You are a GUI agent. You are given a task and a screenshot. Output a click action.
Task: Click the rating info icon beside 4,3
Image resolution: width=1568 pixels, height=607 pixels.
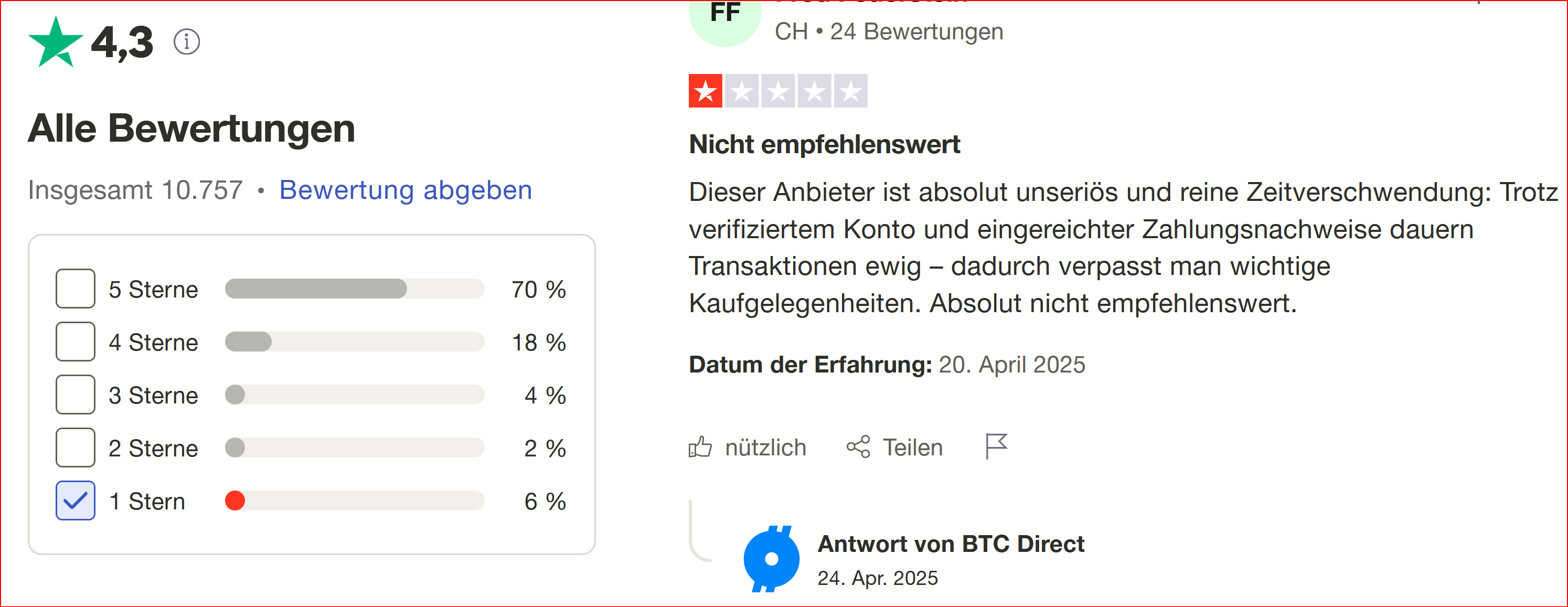[x=186, y=41]
